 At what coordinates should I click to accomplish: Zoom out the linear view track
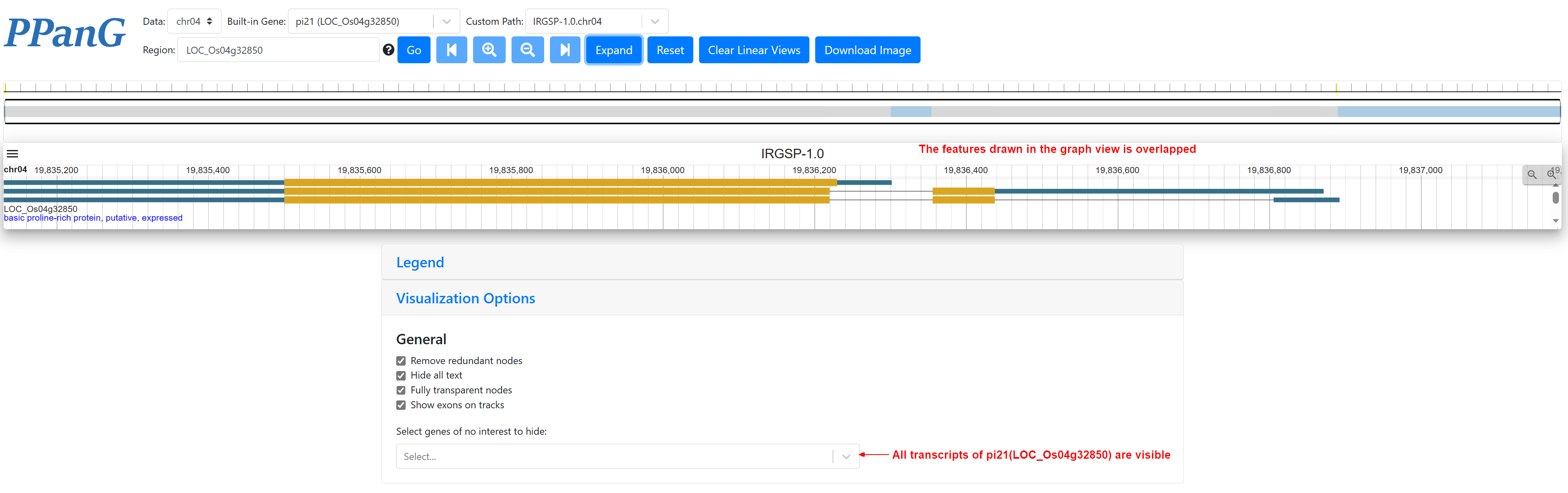tap(1532, 175)
